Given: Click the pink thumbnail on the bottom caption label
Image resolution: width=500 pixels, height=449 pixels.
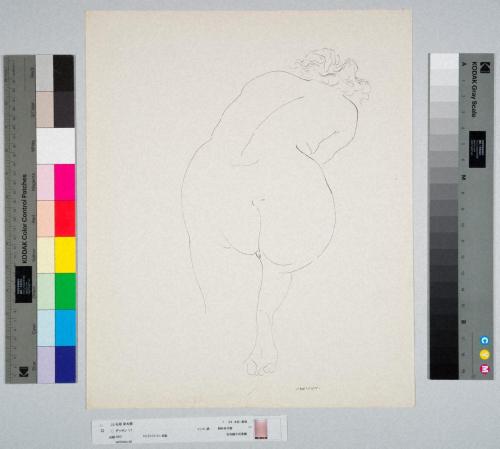Looking at the screenshot, I should pyautogui.click(x=261, y=429).
